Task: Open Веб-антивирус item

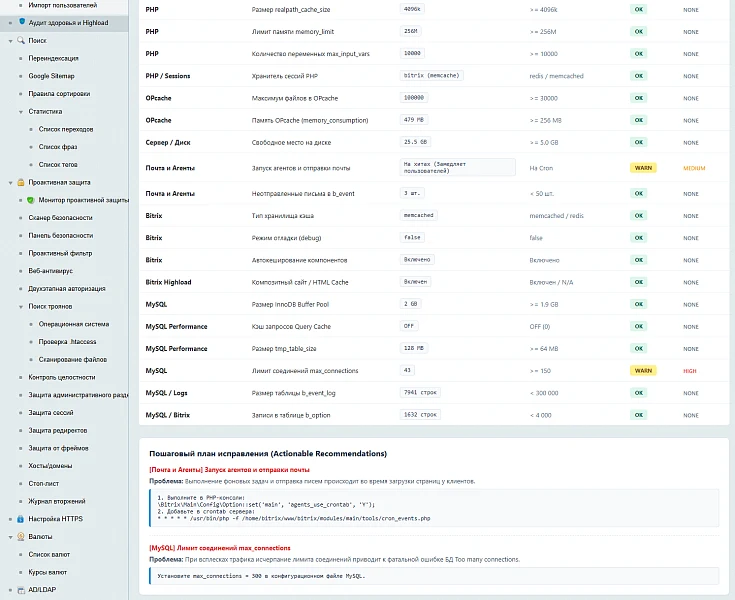Action: tap(51, 271)
